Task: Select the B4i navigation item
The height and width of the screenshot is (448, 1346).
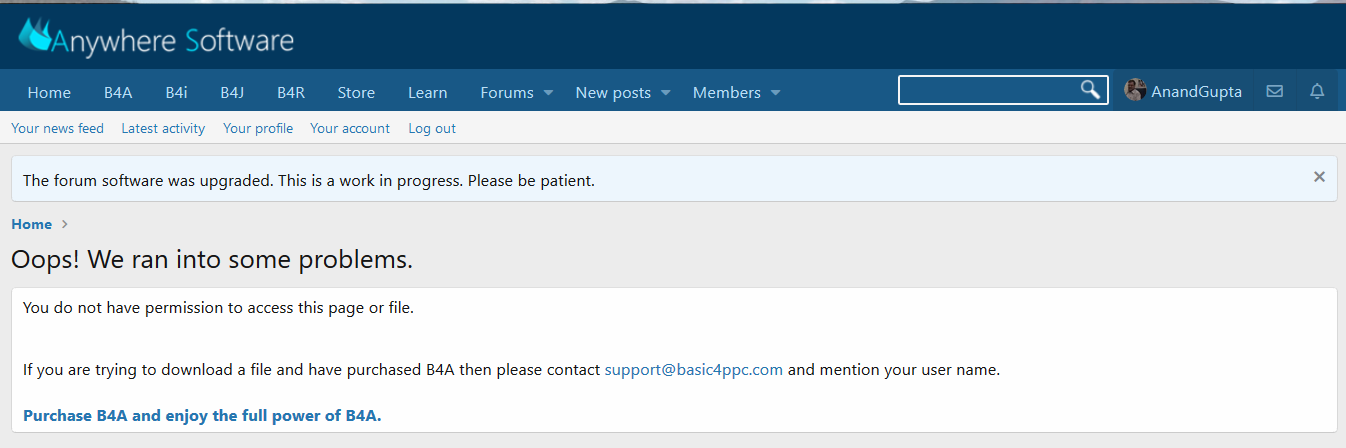Action: tap(176, 93)
